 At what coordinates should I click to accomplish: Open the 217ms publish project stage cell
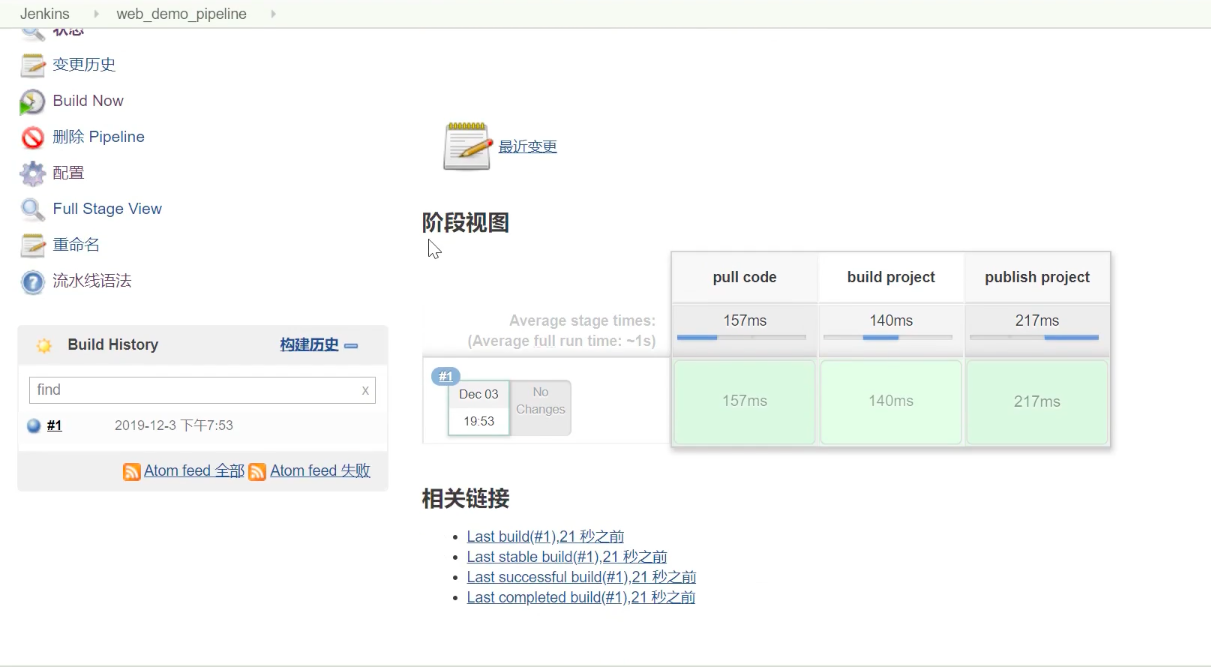(x=1037, y=402)
